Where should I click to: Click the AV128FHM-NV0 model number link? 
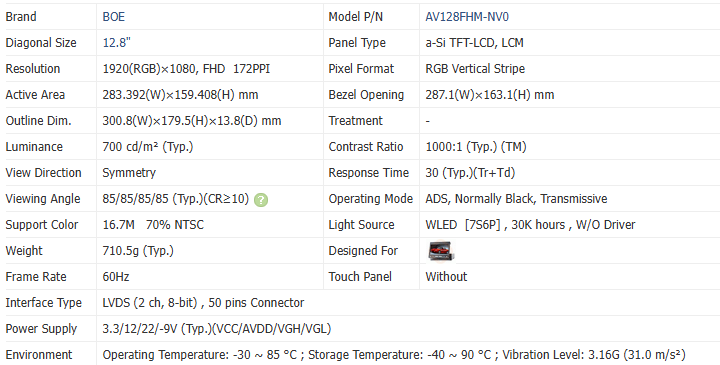(467, 17)
